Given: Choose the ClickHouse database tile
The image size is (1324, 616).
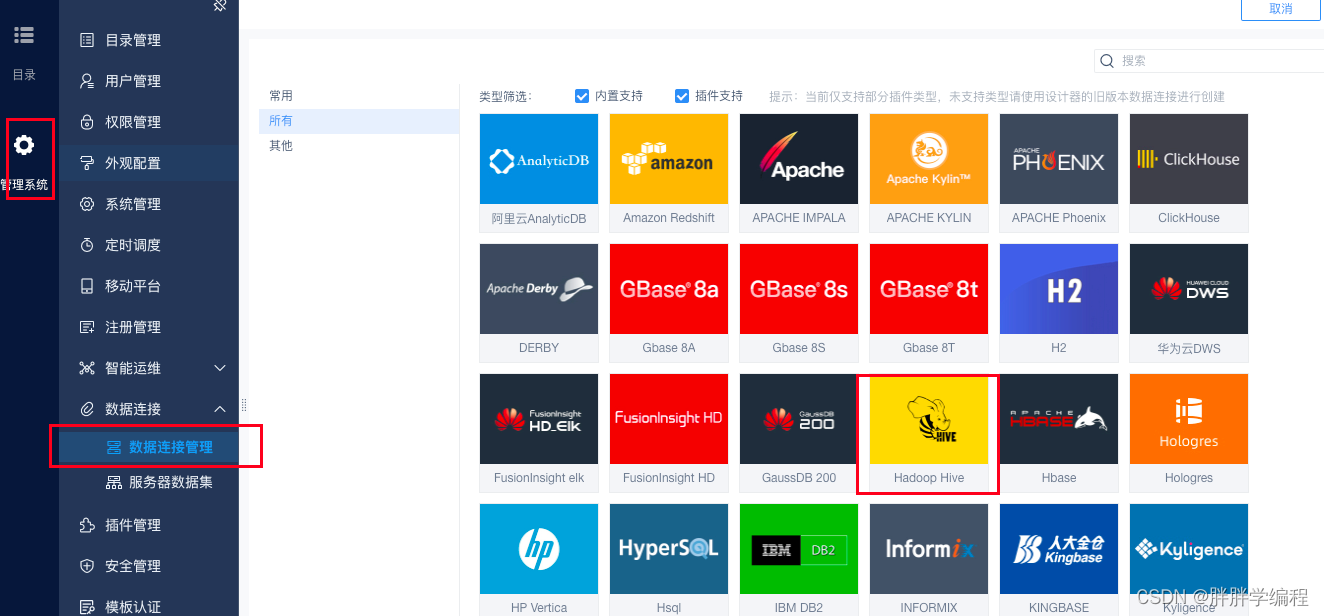Looking at the screenshot, I should tap(1189, 173).
